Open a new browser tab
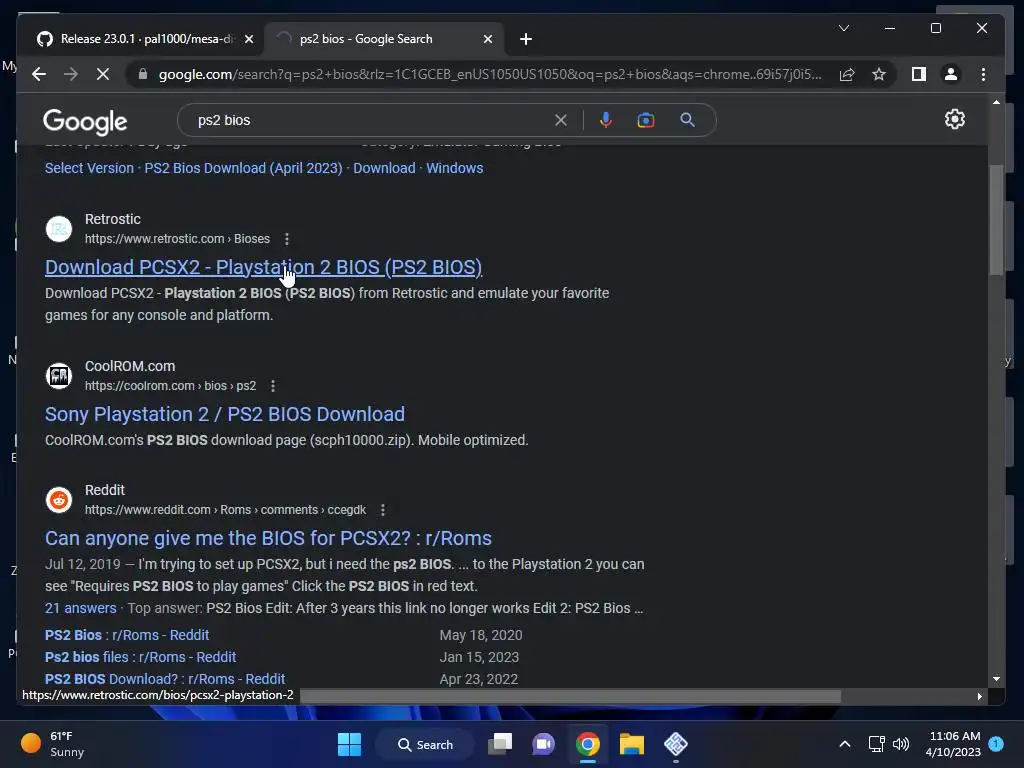 (526, 39)
